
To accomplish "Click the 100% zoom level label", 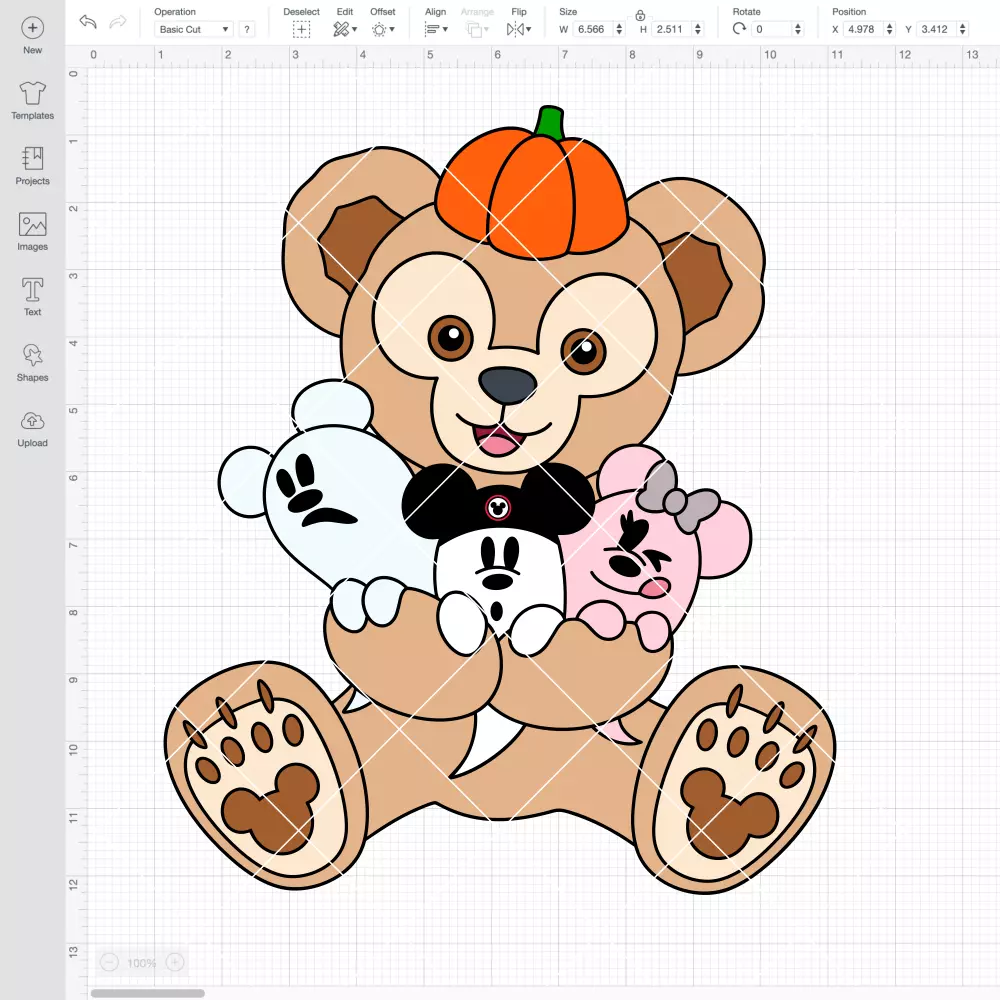I will click(142, 963).
